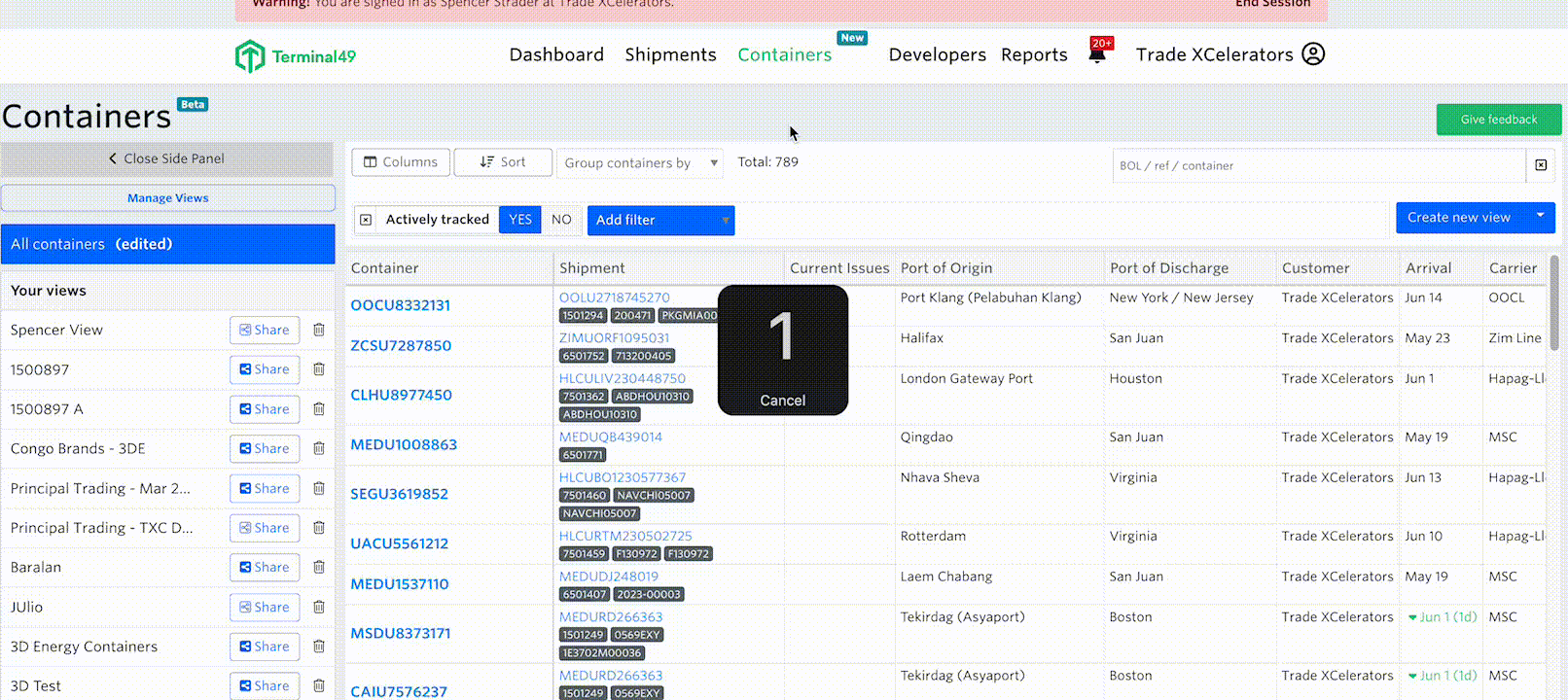The image size is (1568, 700).
Task: Set Actively tracked to NO
Action: (561, 220)
